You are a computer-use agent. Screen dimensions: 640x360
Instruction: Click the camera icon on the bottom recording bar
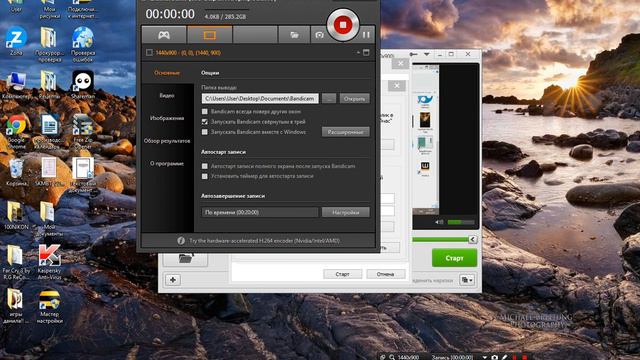[495, 357]
